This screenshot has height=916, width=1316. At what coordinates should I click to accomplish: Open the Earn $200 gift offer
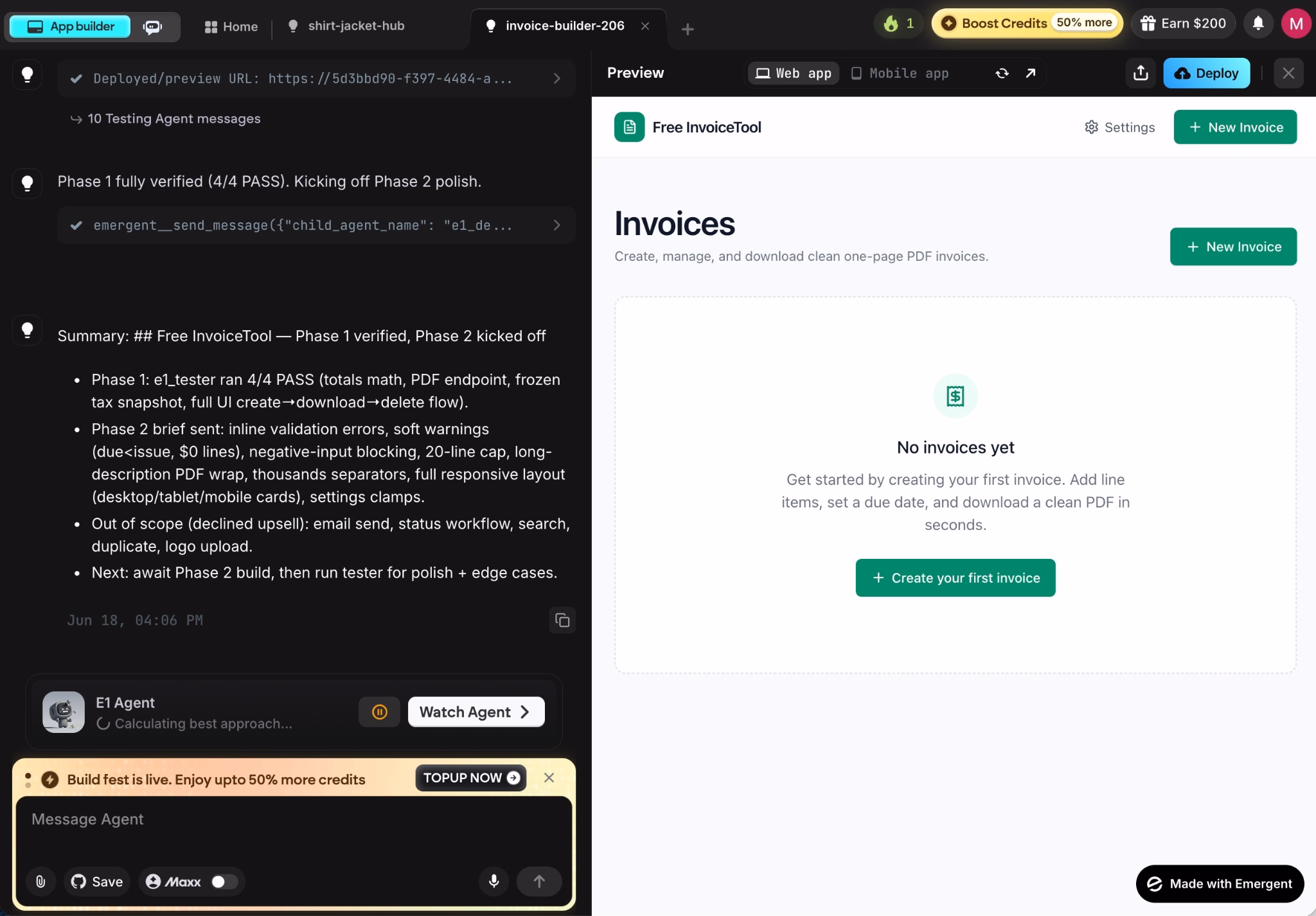1183,24
